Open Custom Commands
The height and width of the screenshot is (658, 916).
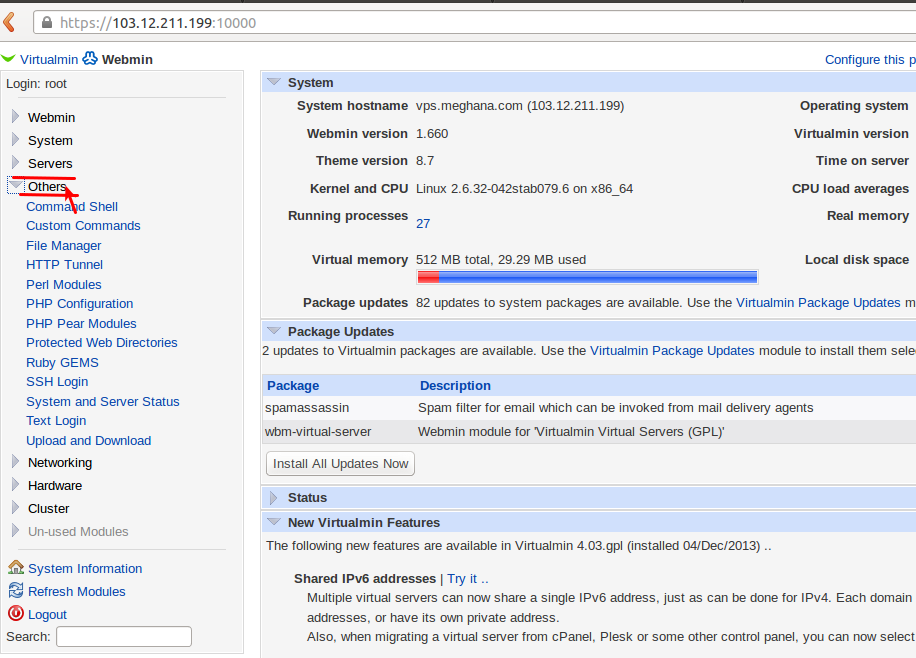83,226
